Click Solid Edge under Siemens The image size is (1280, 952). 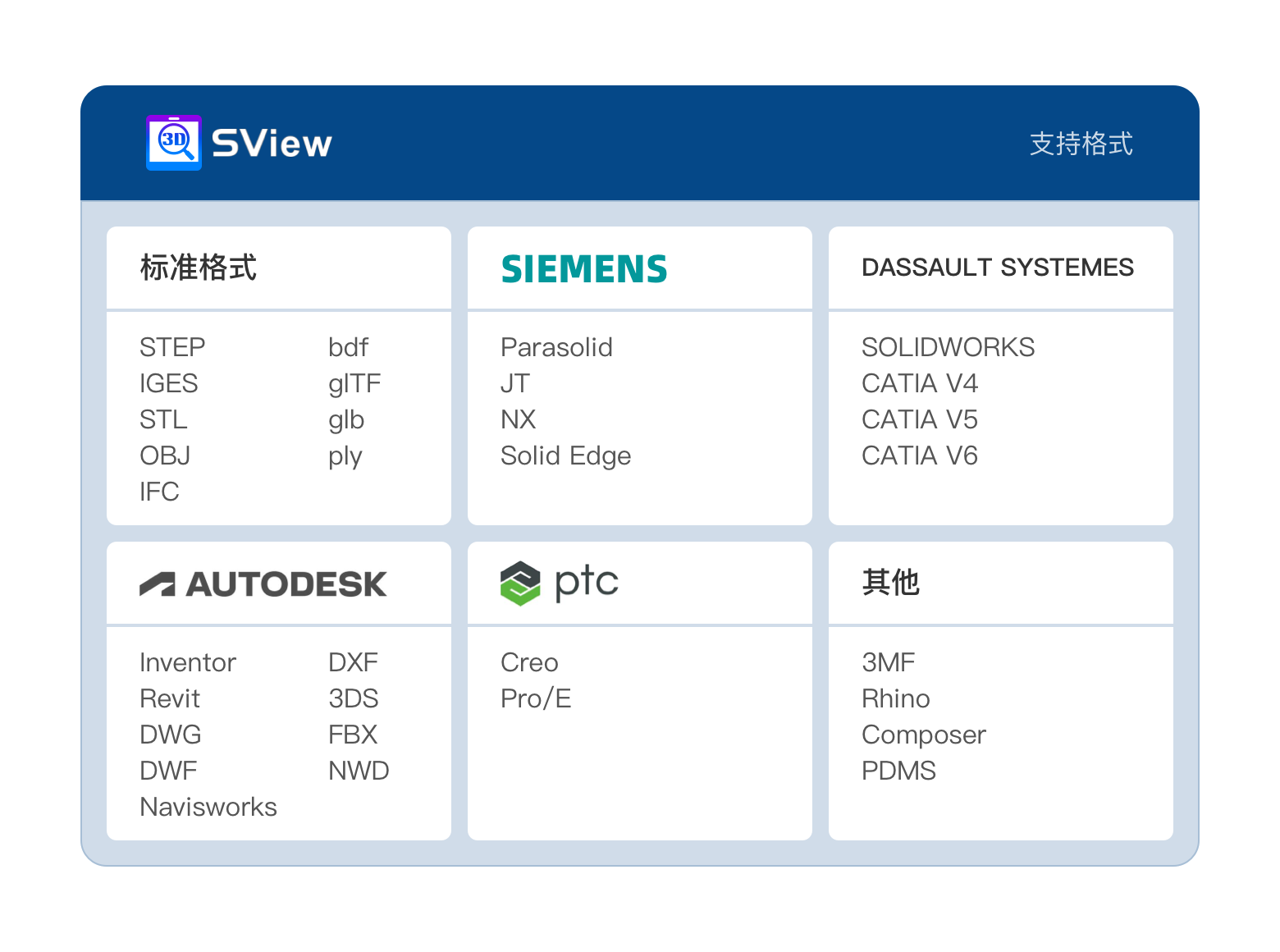(566, 456)
